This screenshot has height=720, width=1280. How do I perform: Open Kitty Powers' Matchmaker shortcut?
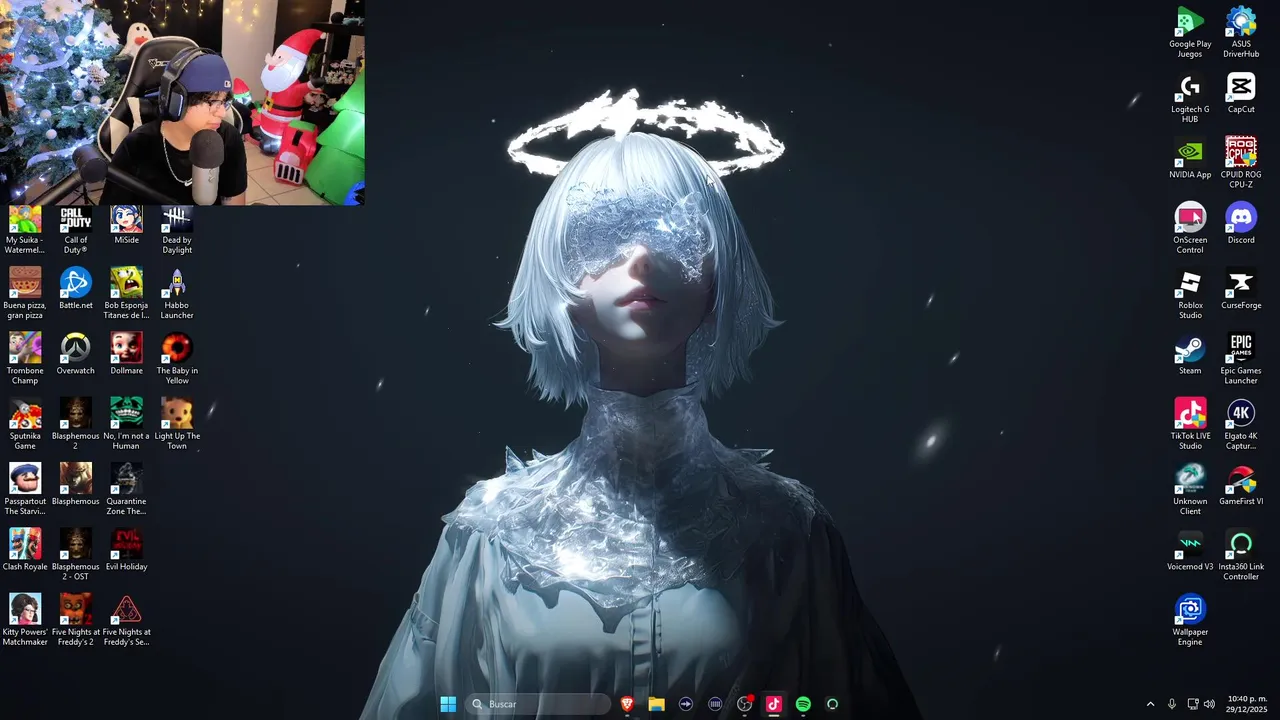coord(25,620)
